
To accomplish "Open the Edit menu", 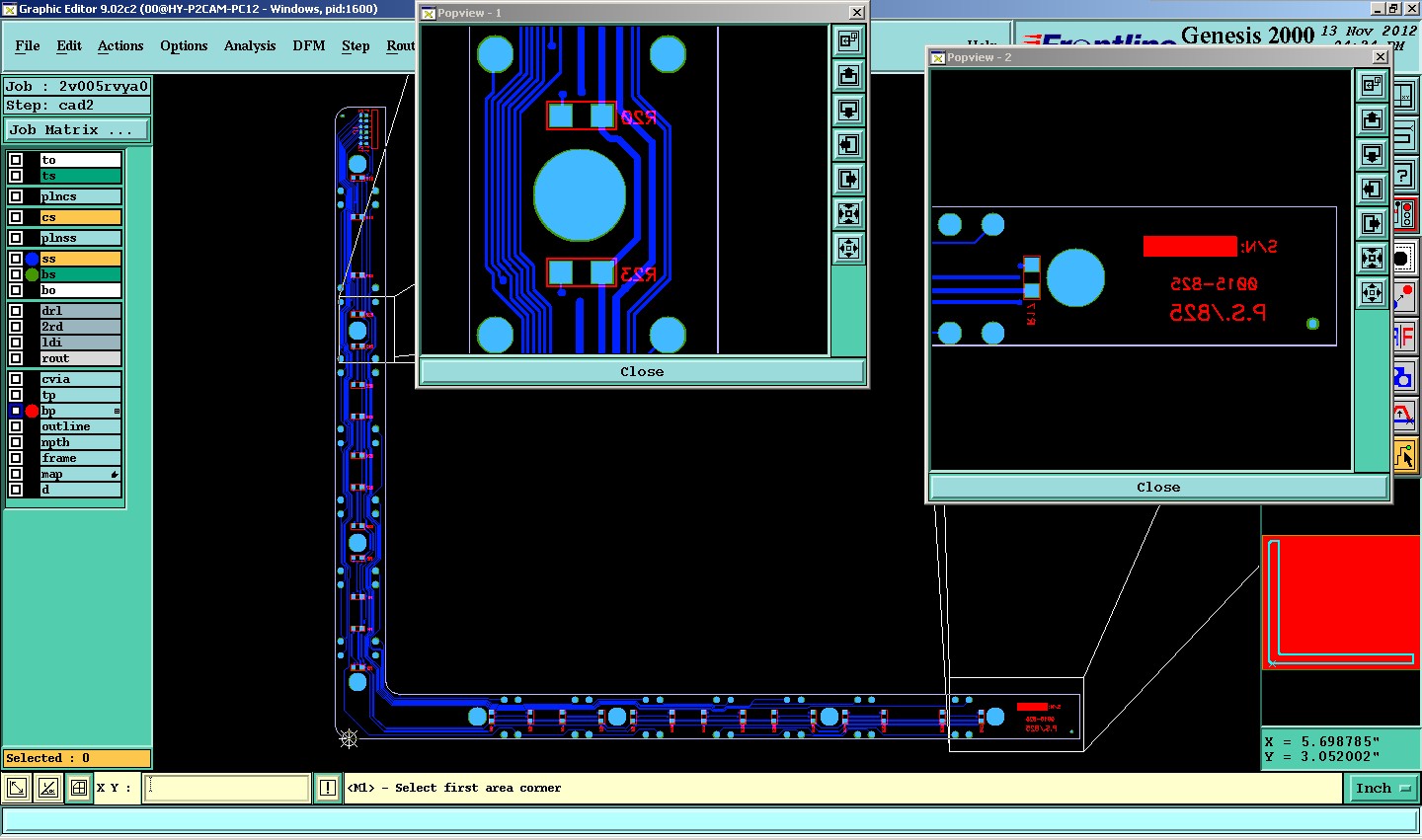I will (x=69, y=45).
